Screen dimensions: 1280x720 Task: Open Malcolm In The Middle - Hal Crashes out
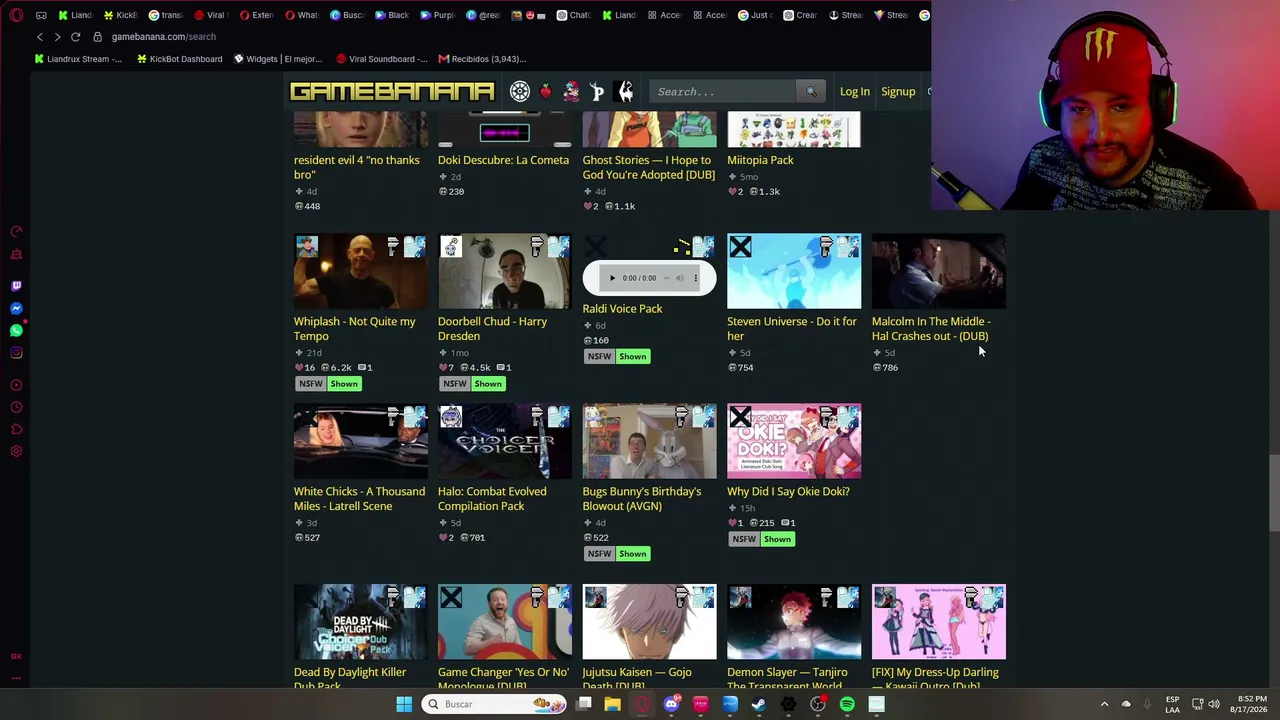[931, 329]
